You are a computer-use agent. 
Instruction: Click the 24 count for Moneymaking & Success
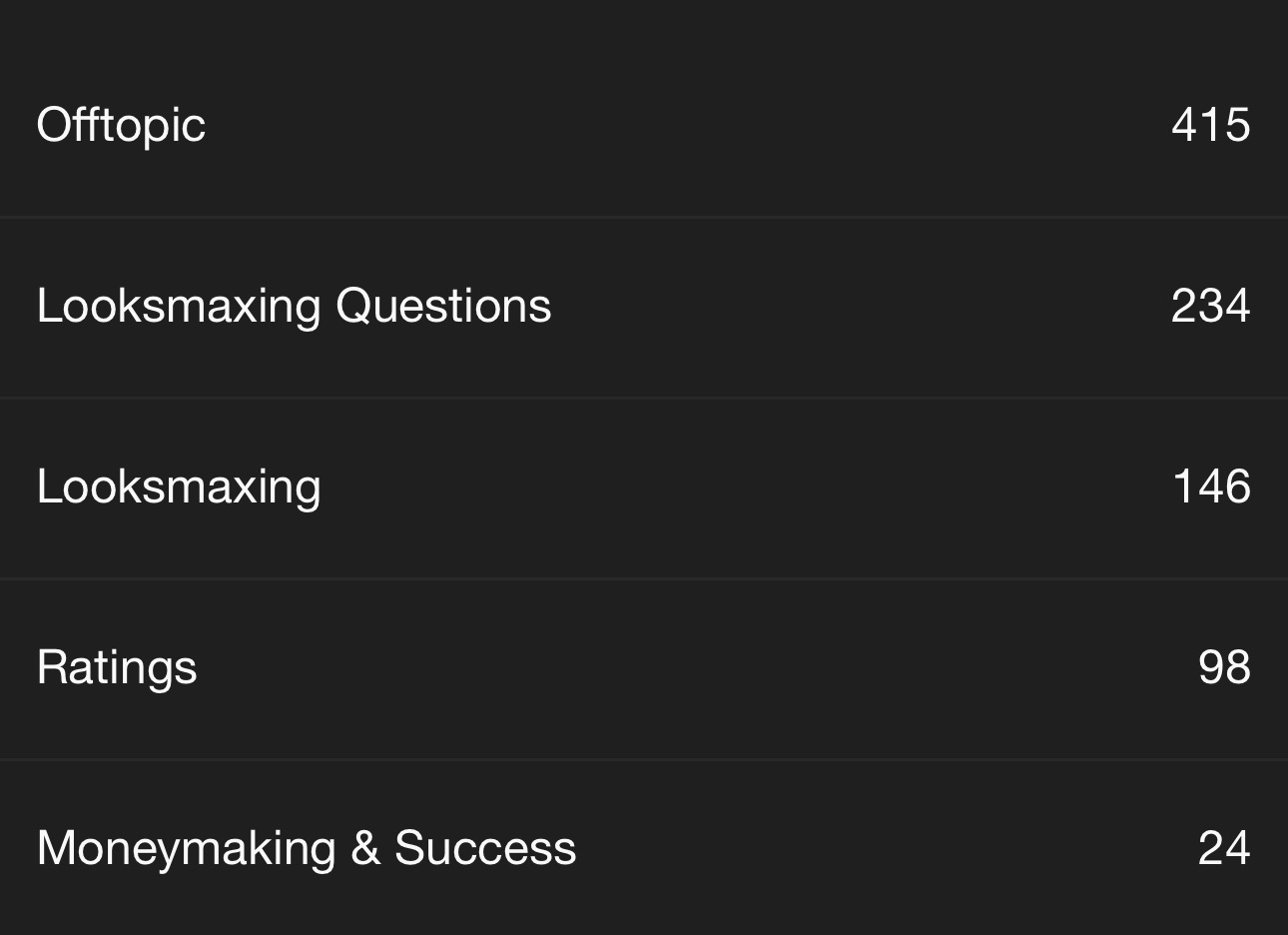pos(1223,848)
